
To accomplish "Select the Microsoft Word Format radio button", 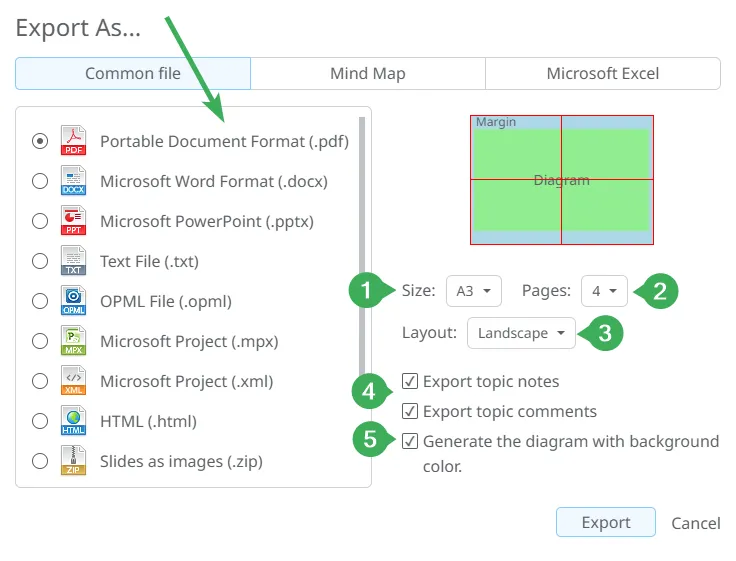I will pos(40,181).
